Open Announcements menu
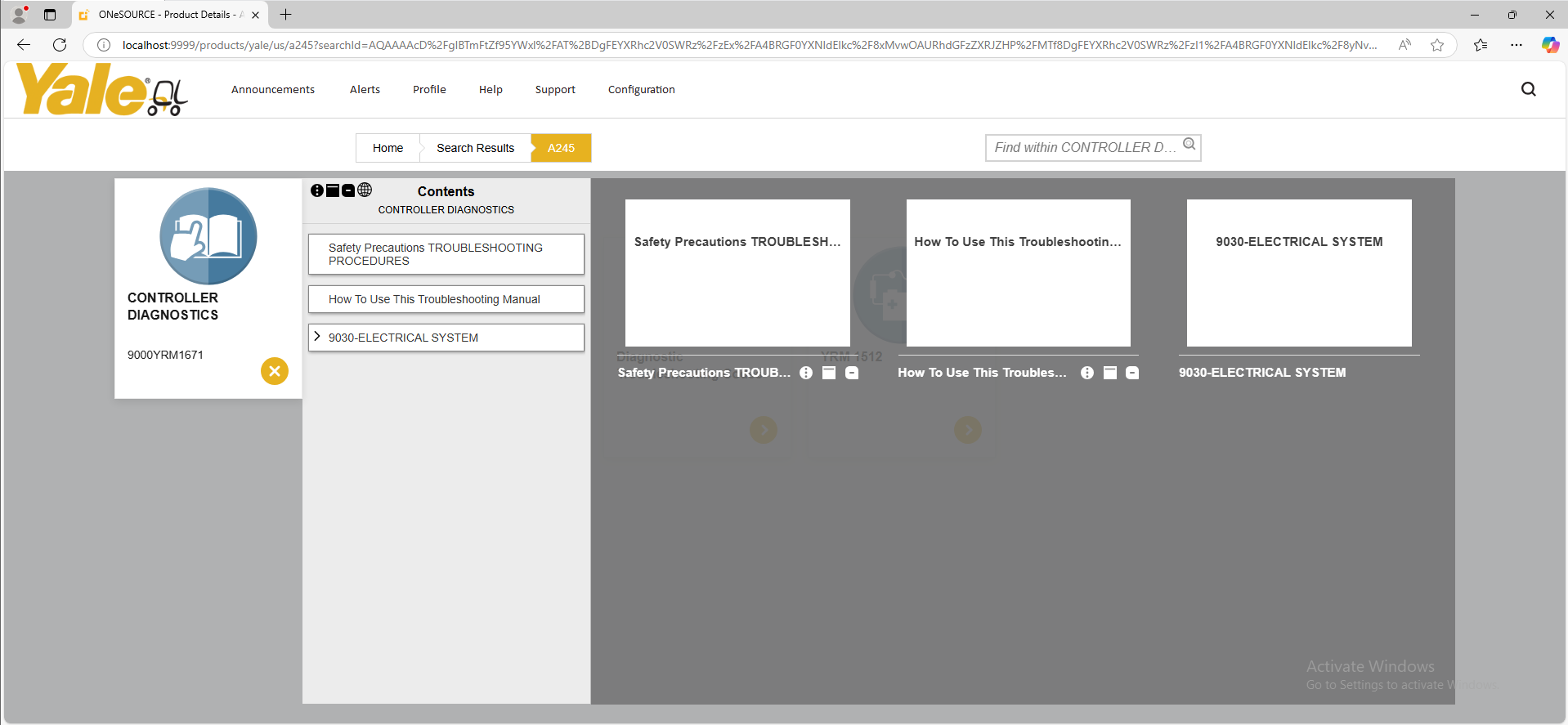This screenshot has width=1568, height=725. 273,89
